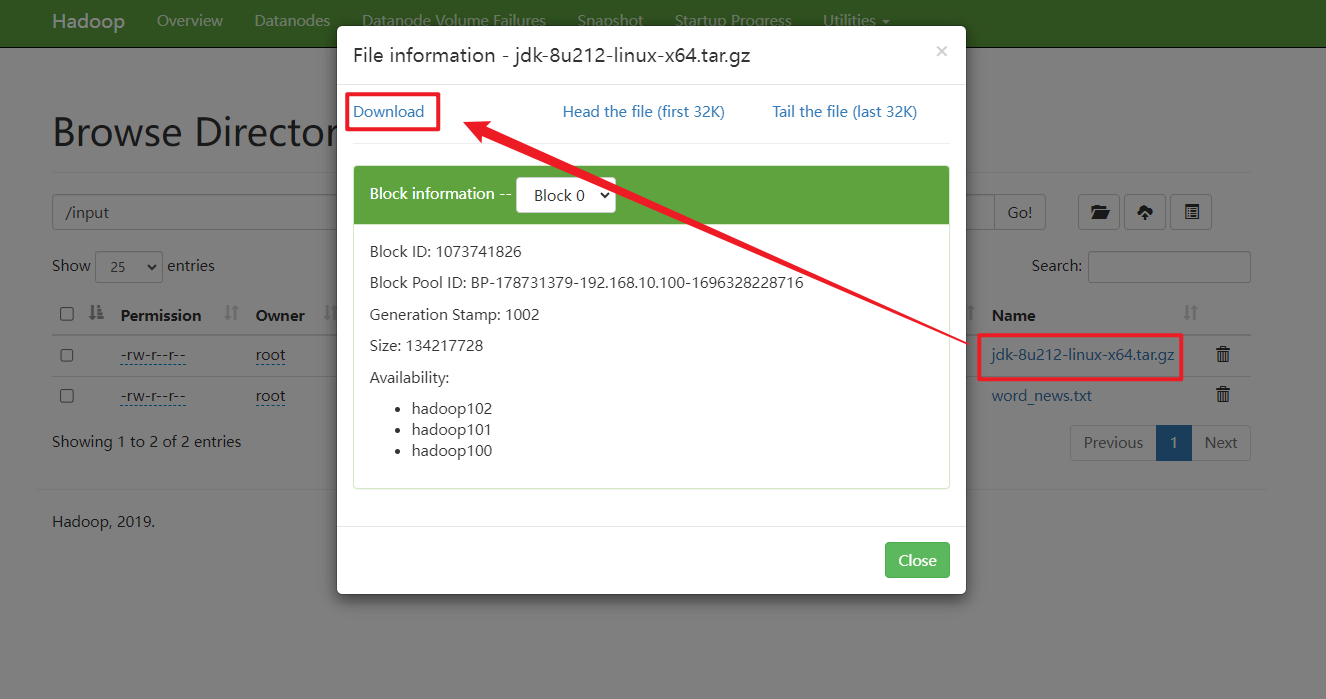Sort by the first column sort icon
Screen dimensions: 1326x699
pos(96,313)
